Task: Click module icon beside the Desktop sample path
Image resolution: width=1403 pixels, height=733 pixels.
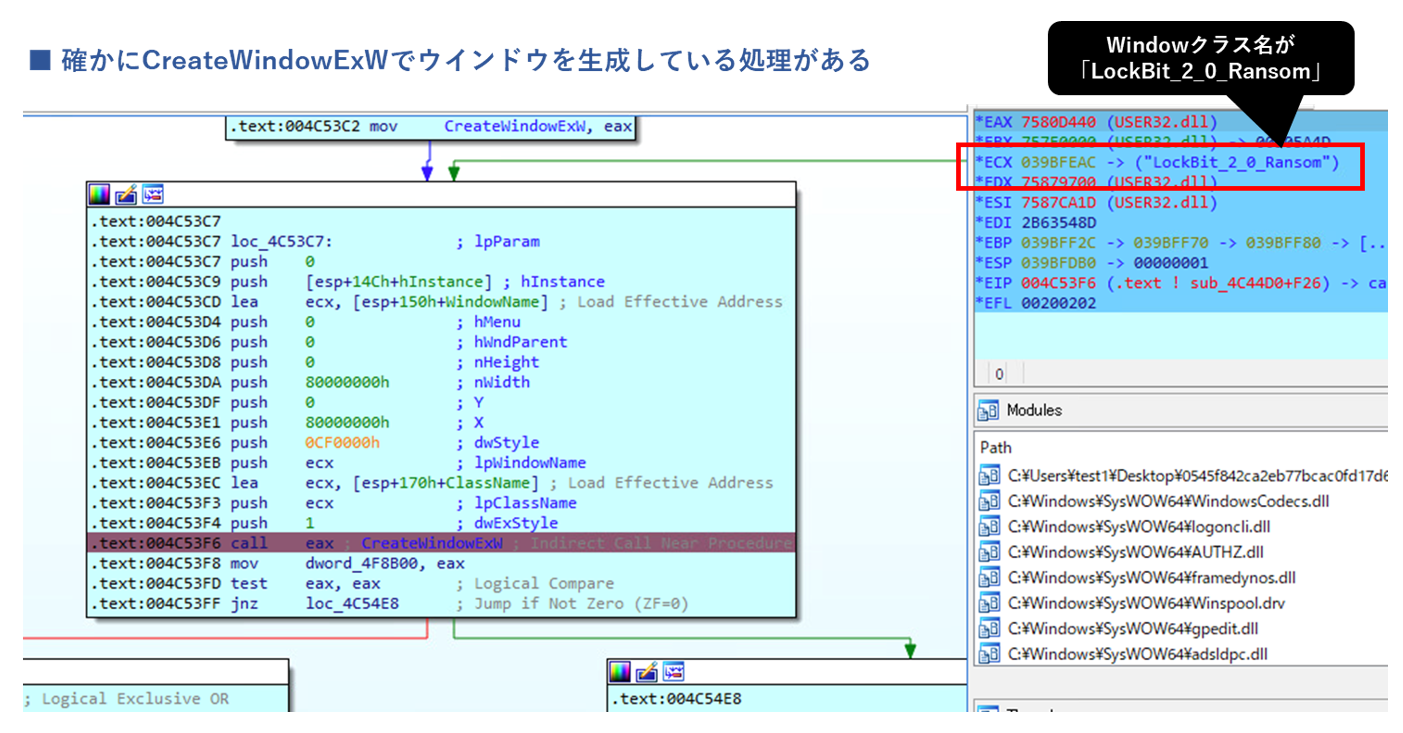Action: click(x=989, y=475)
